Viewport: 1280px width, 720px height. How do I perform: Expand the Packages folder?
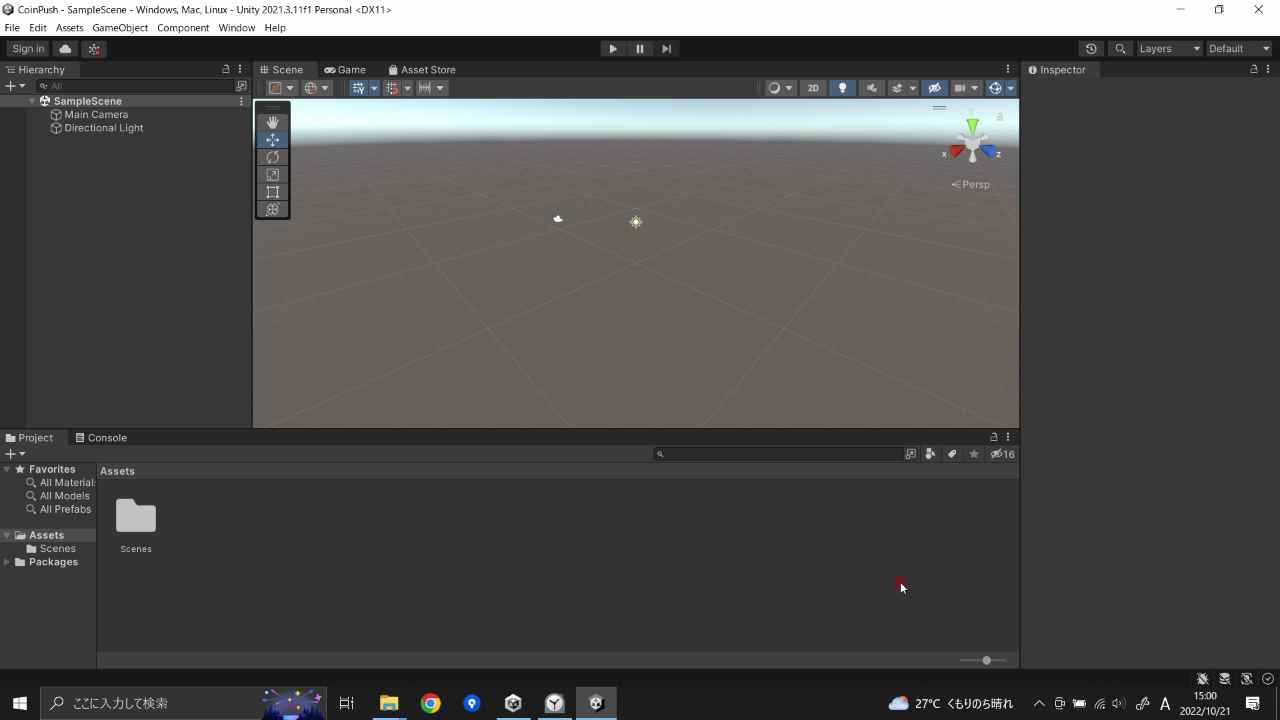pyautogui.click(x=7, y=562)
